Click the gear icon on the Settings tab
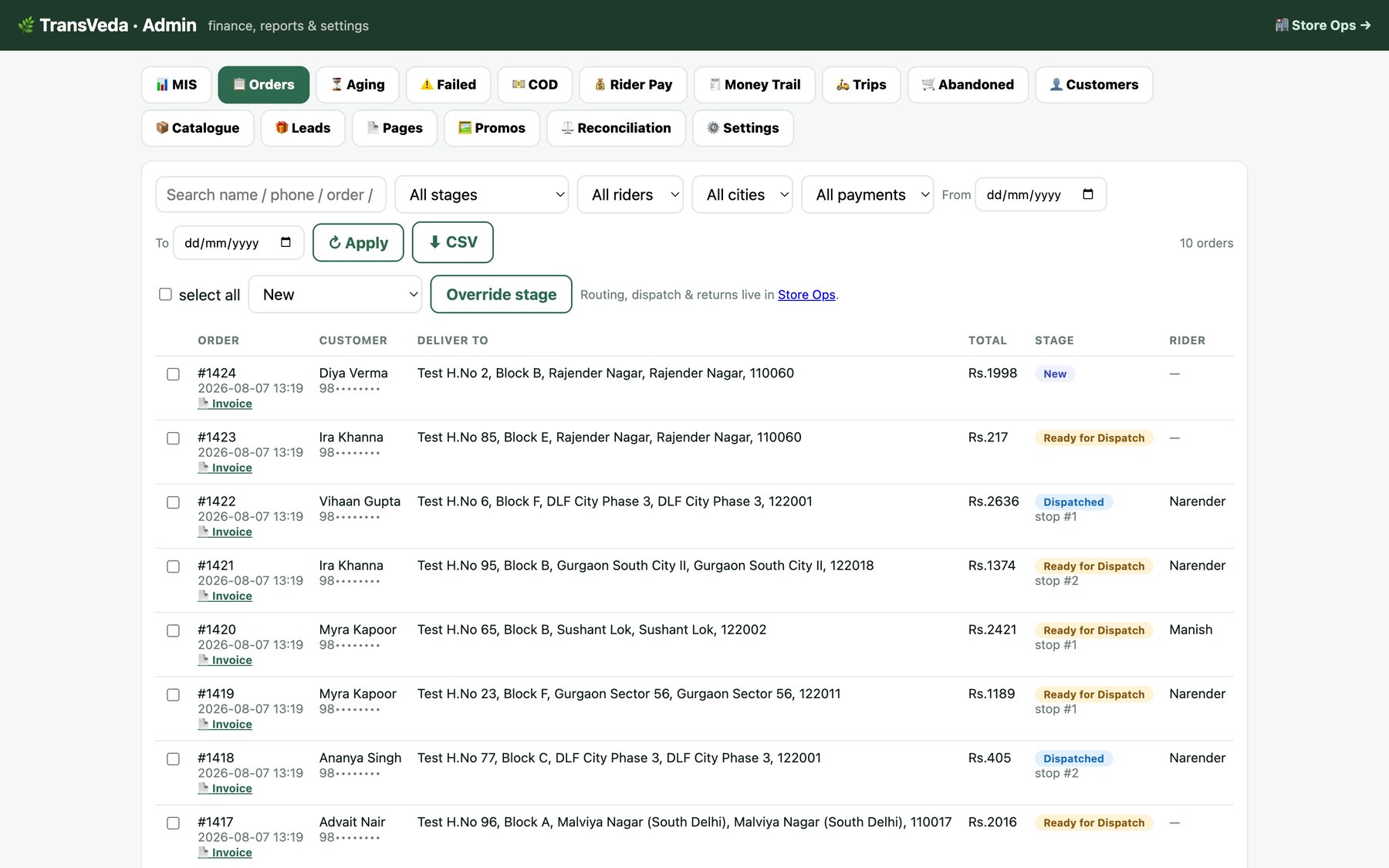 click(713, 128)
